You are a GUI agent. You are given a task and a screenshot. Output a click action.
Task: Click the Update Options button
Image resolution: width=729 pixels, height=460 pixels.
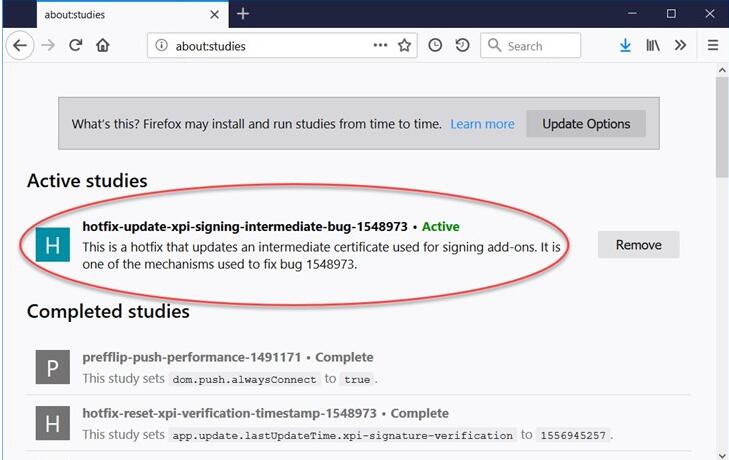586,124
